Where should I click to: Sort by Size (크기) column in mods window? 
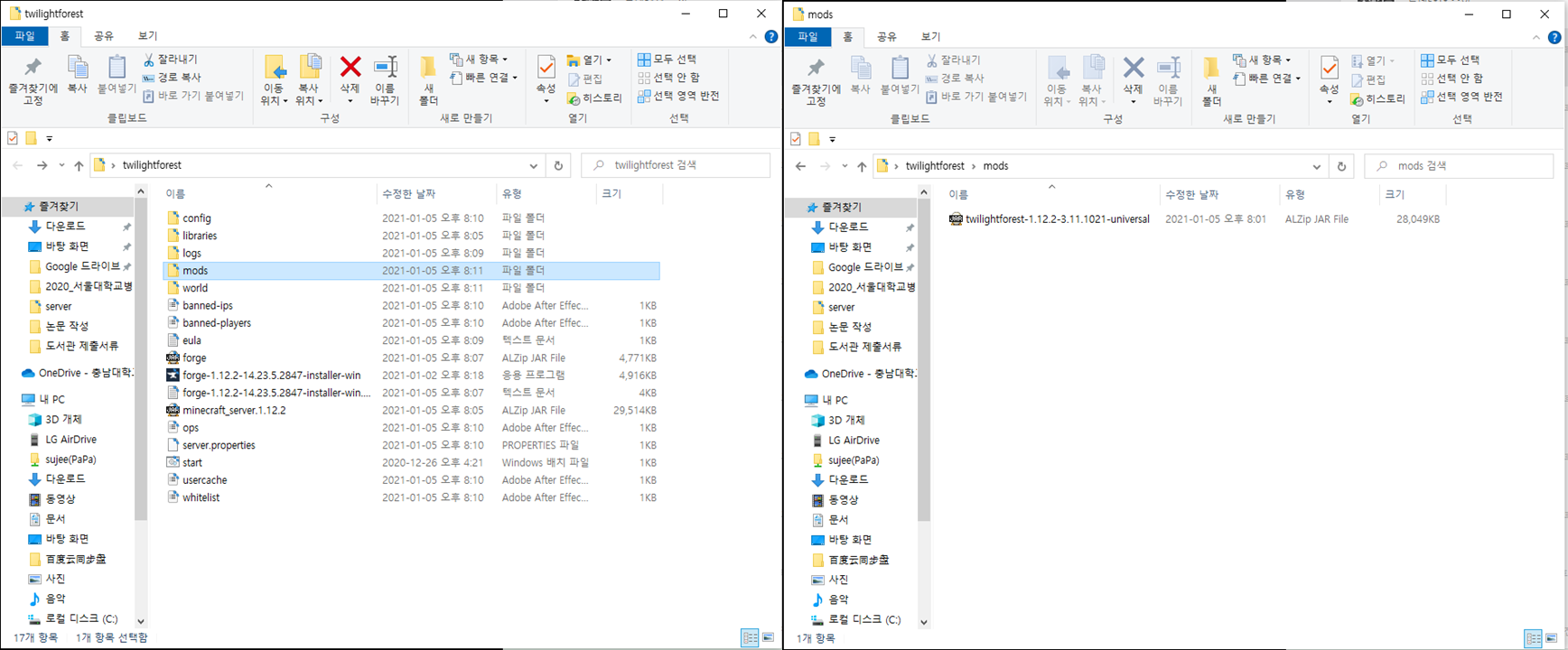[1413, 194]
